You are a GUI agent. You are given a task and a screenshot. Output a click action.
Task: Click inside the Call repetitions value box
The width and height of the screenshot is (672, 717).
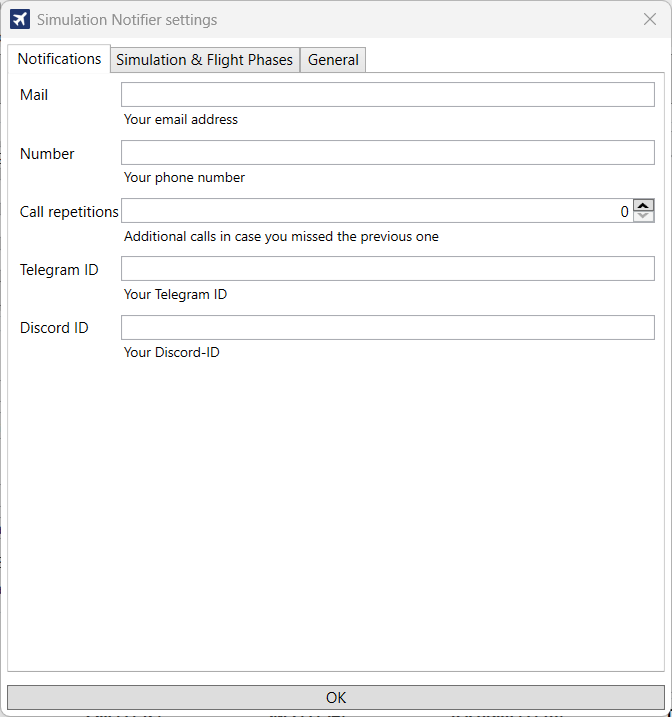click(377, 211)
